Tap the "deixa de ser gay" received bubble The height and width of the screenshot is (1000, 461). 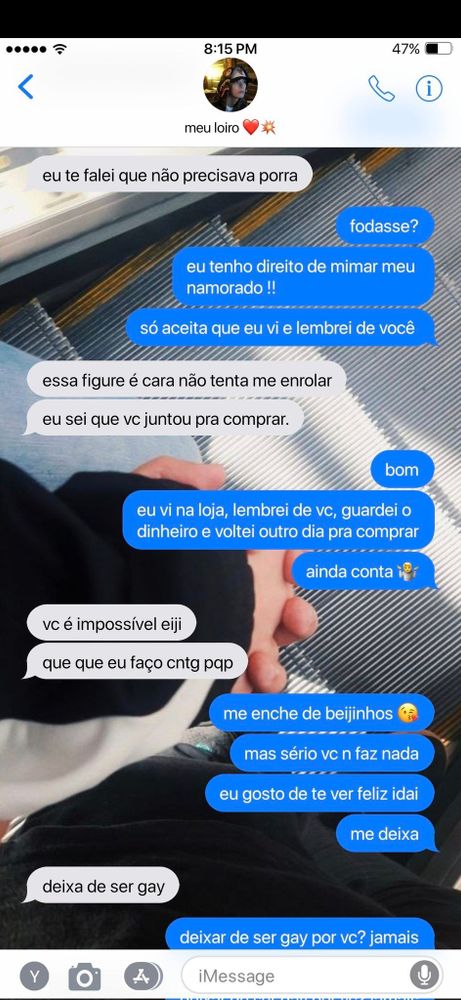tap(102, 886)
